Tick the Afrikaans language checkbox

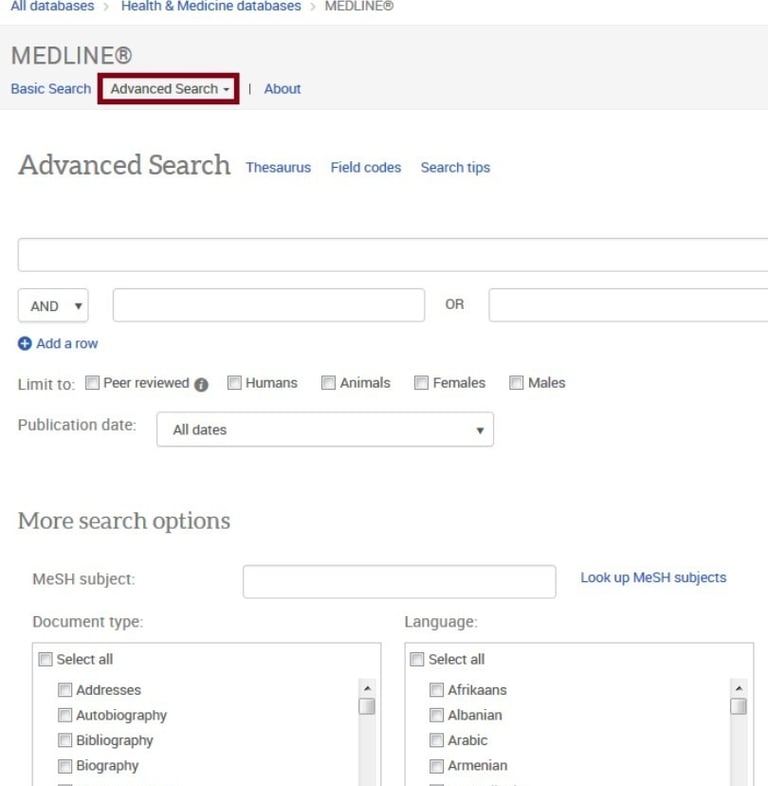437,690
